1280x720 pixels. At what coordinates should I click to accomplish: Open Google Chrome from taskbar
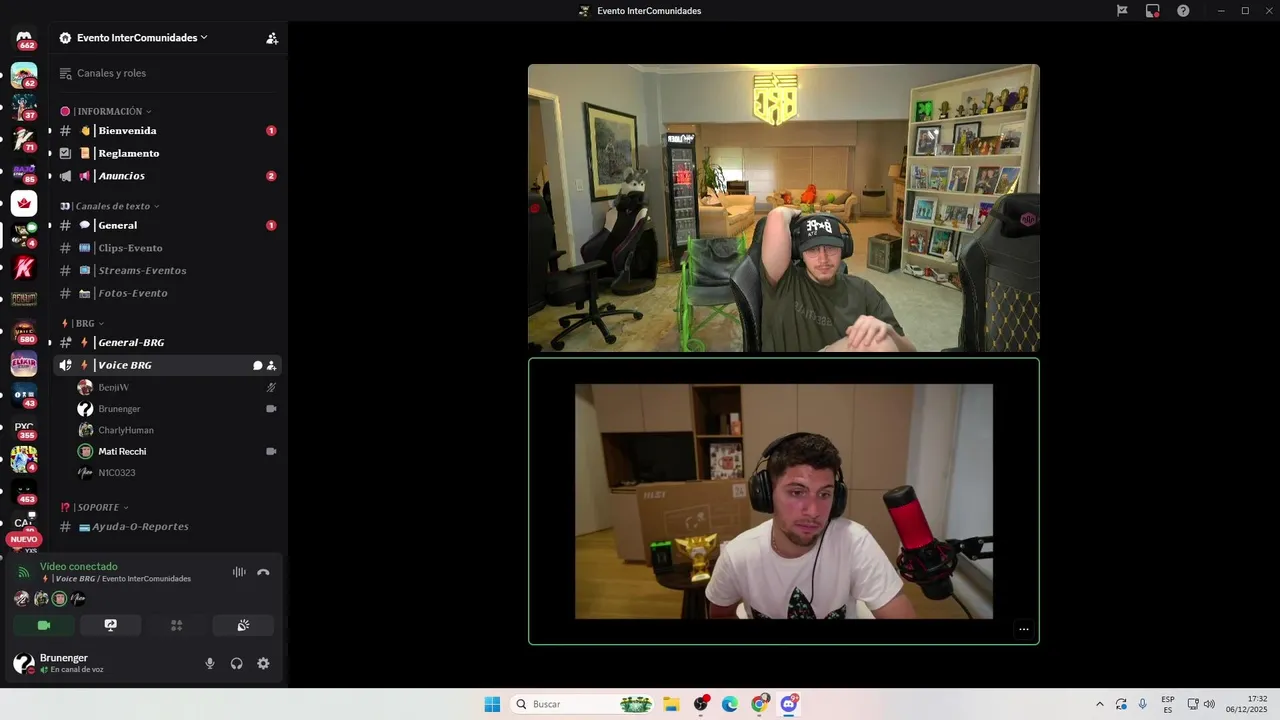760,704
